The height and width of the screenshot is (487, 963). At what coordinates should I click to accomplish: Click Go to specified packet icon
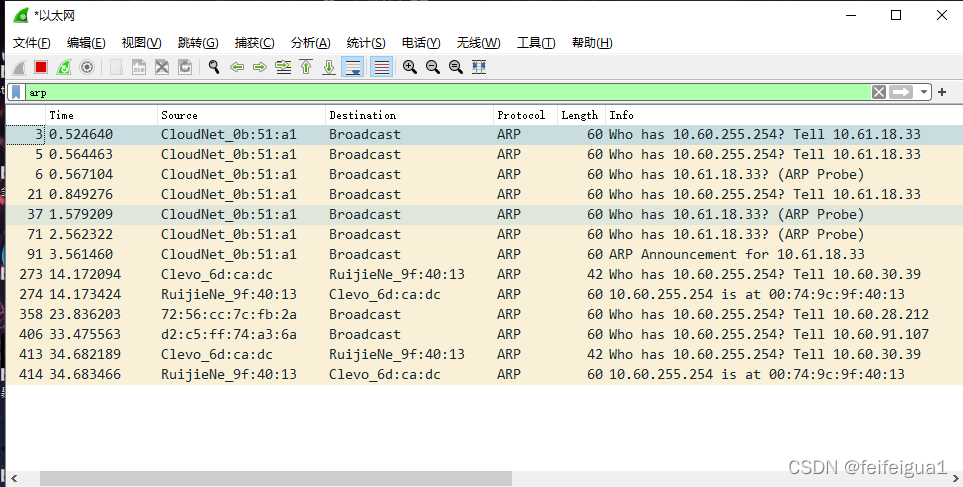[283, 67]
